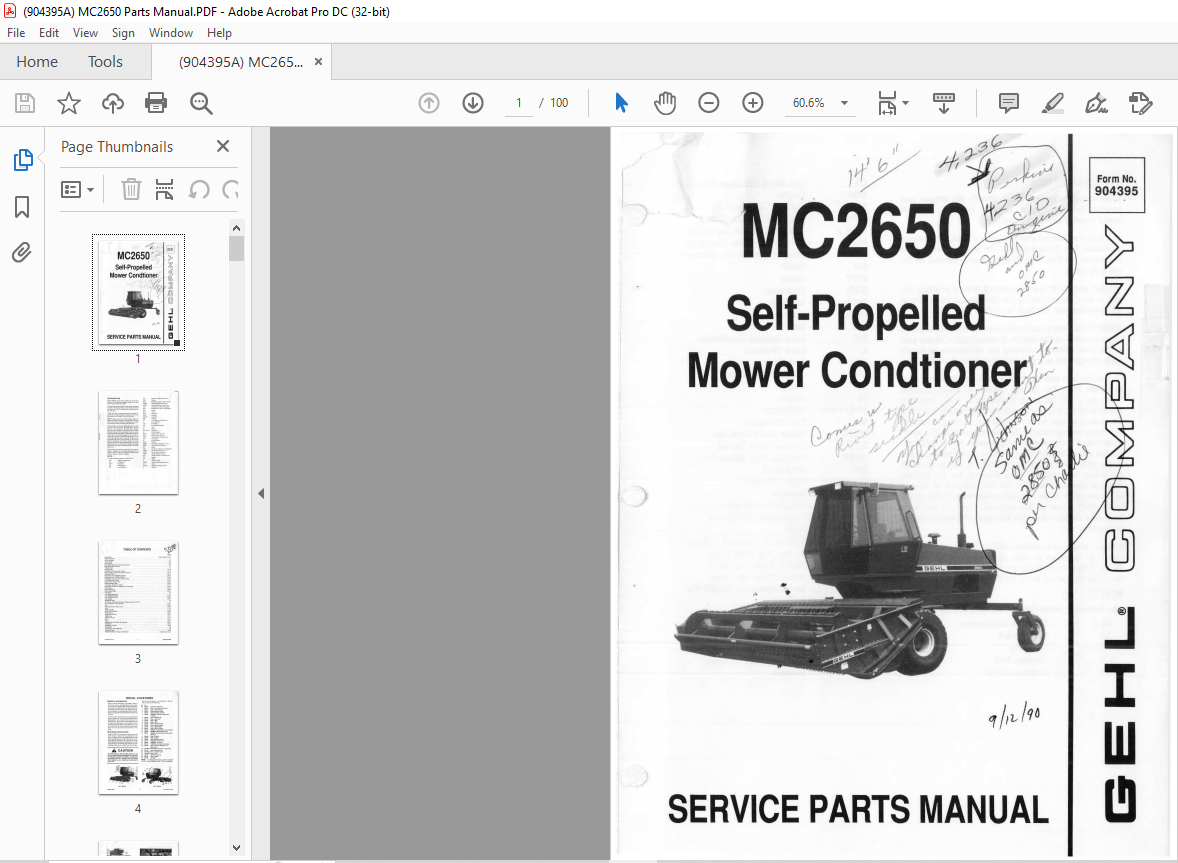Click the current page number field

coord(518,103)
